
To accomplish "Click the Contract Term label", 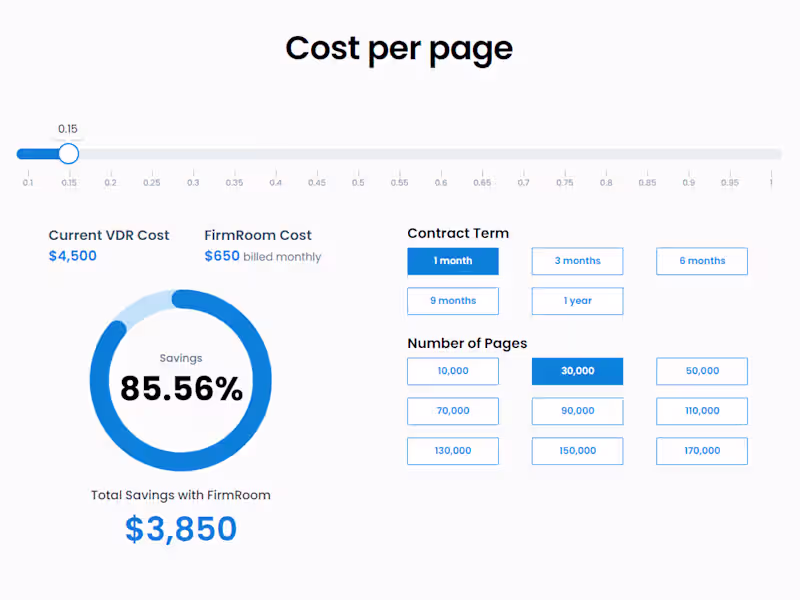I will [458, 233].
